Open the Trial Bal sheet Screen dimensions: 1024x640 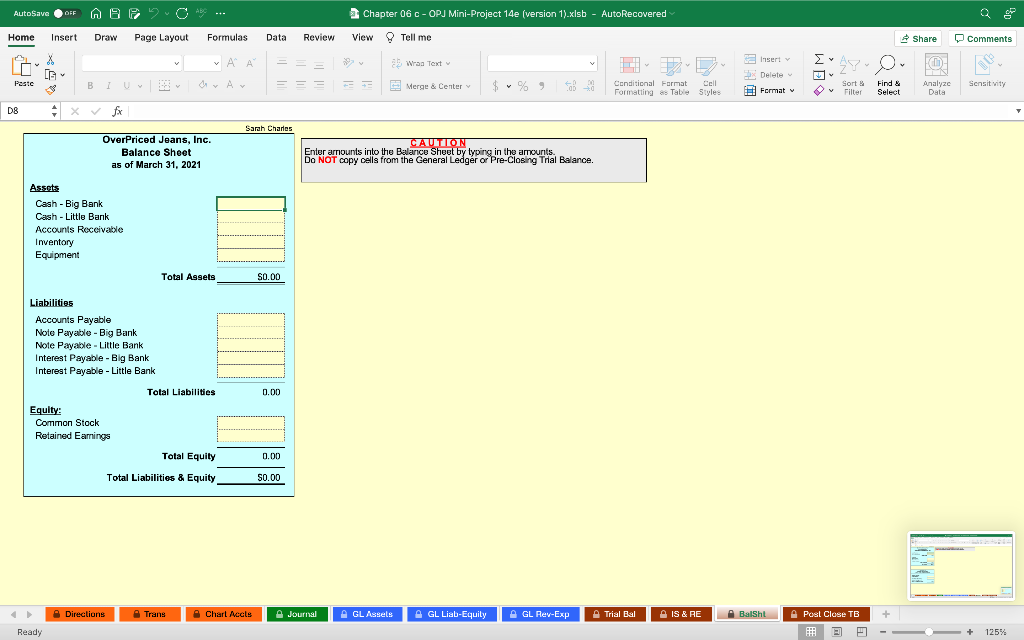tap(614, 614)
